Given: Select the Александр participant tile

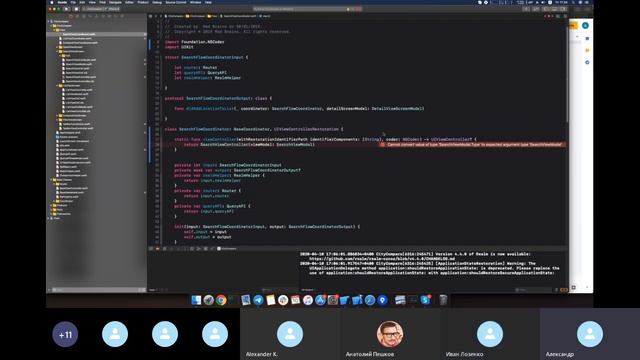Looking at the screenshot, I should tap(590, 334).
